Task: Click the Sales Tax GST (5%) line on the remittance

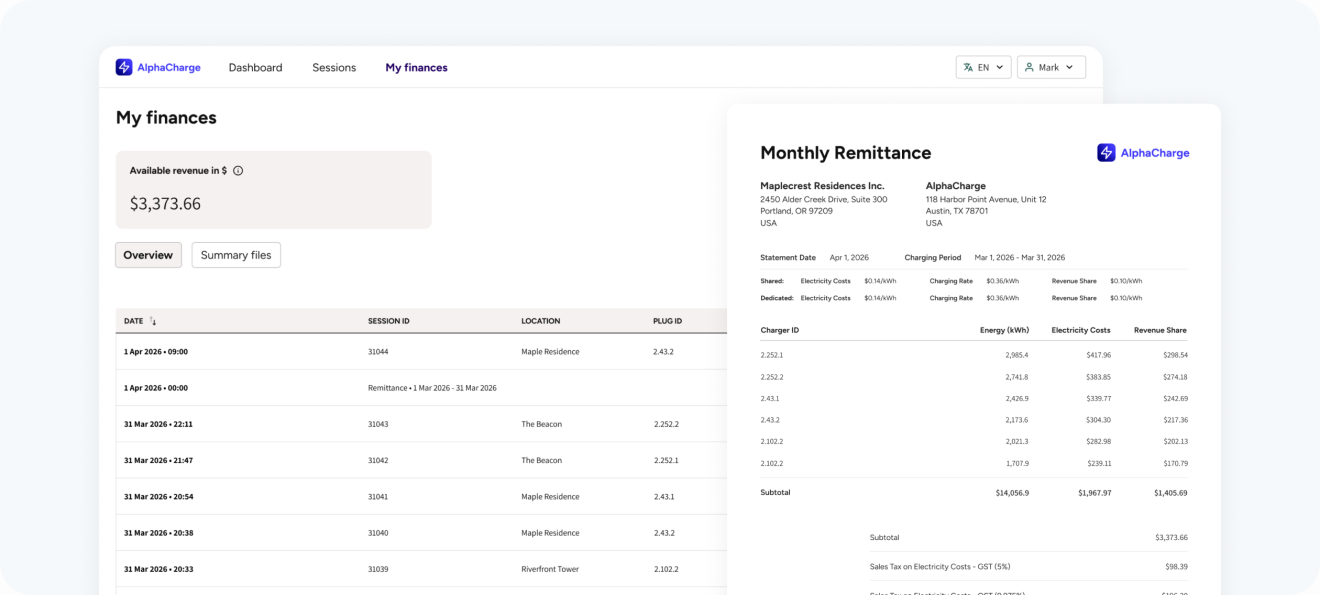Action: pos(1029,567)
